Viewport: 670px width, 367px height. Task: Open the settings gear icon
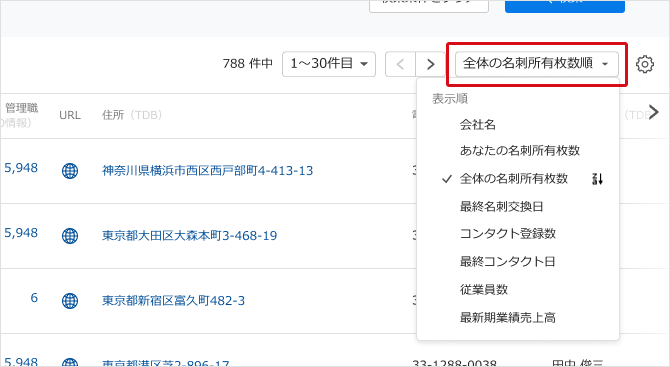click(644, 65)
